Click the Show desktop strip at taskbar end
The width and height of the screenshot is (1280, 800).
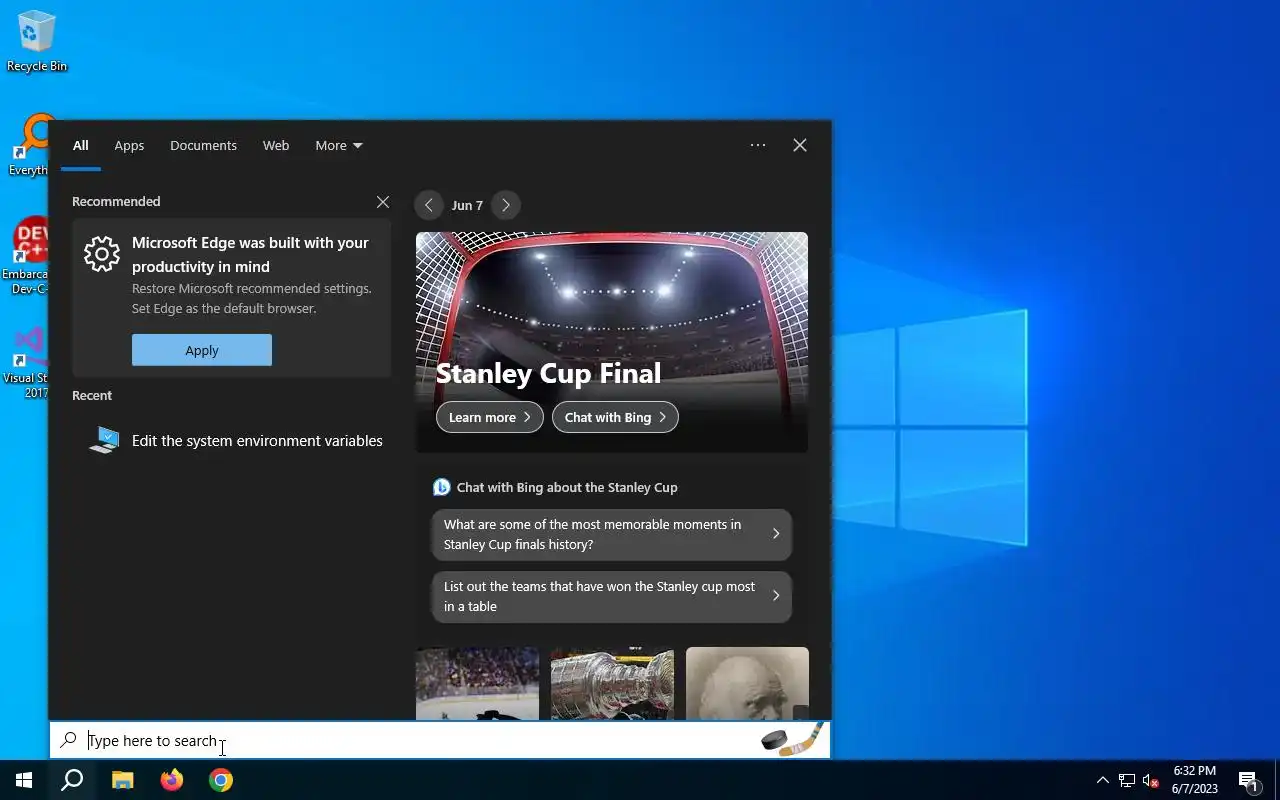tap(1277, 780)
